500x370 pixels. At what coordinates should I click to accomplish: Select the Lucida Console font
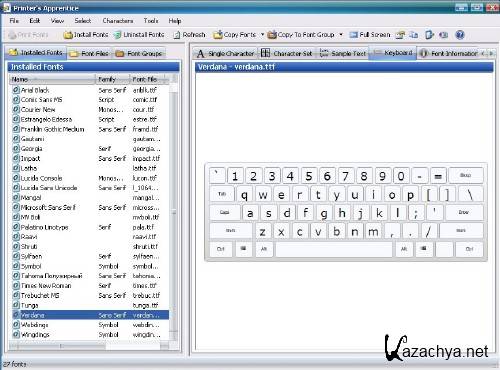[x=90, y=178]
